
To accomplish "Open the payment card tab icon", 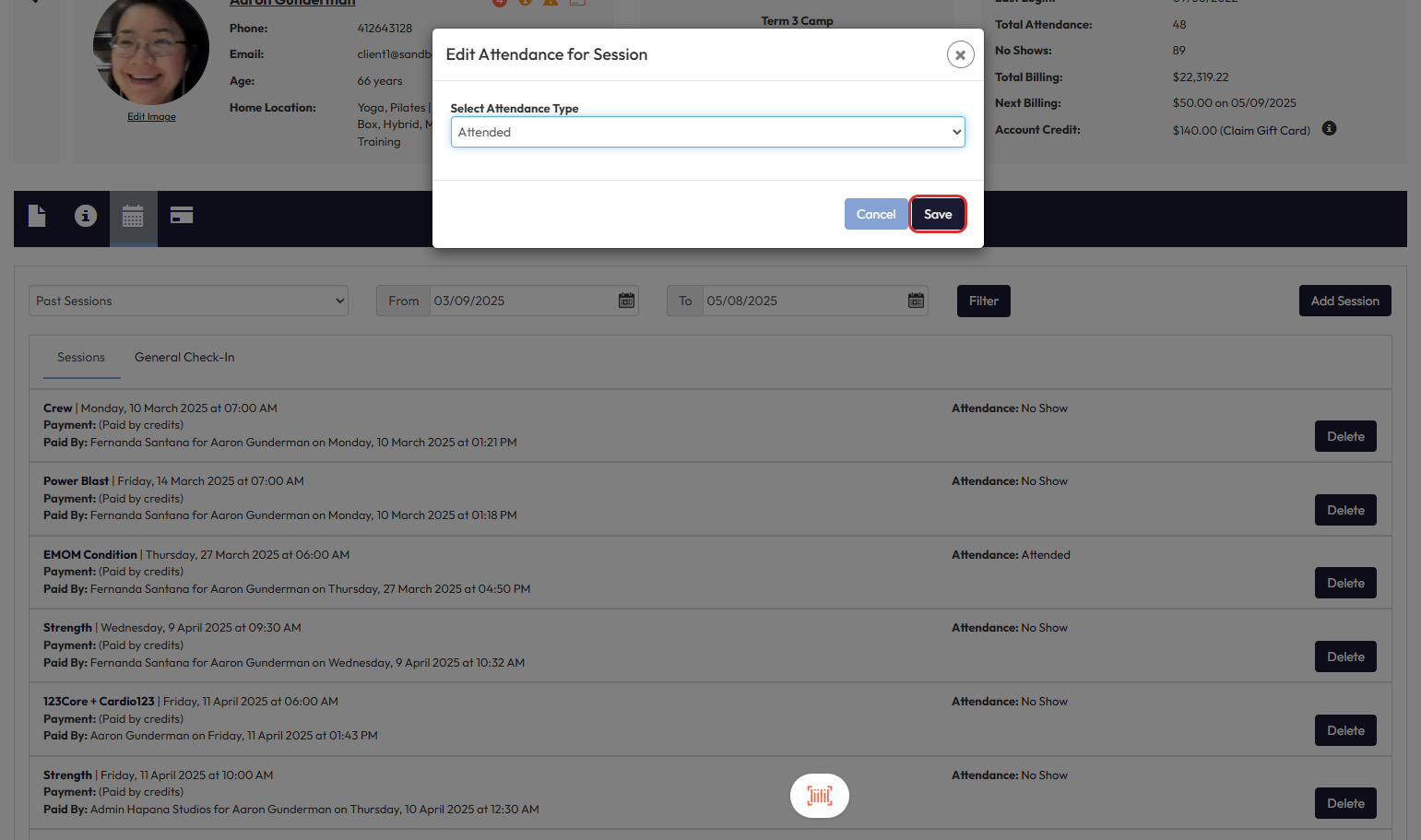I will coord(182,216).
